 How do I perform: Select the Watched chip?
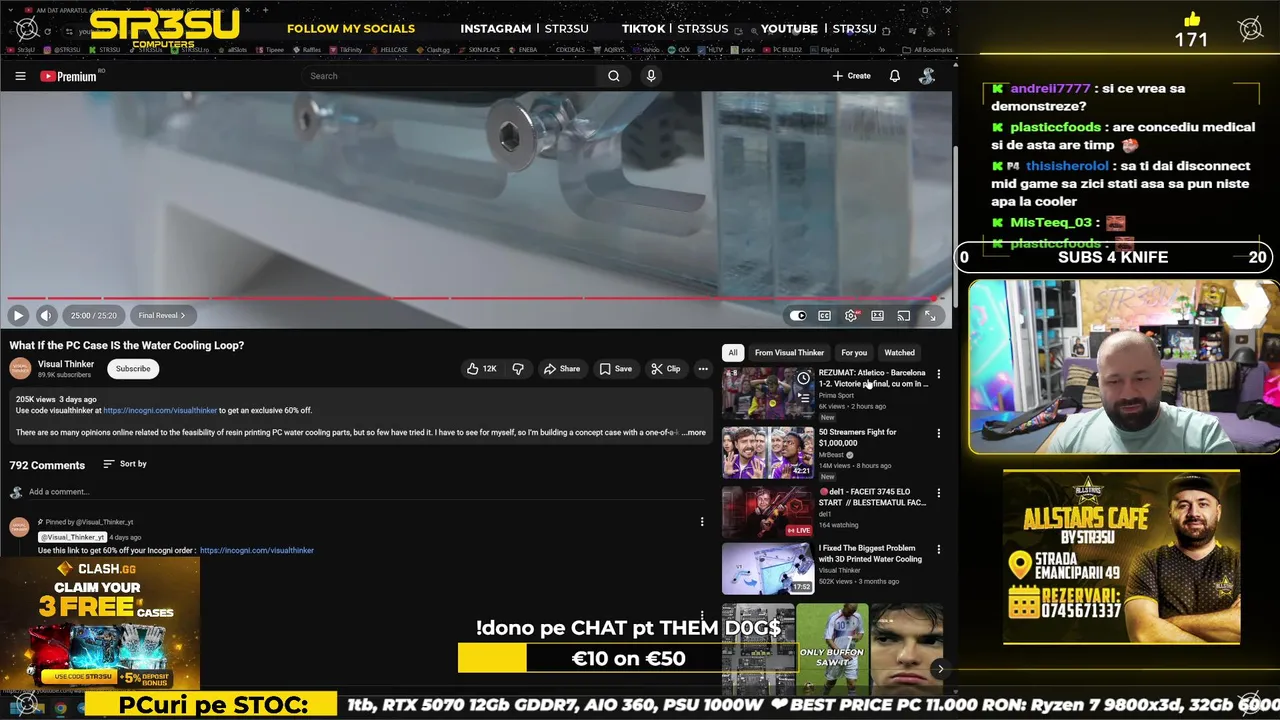tap(899, 352)
